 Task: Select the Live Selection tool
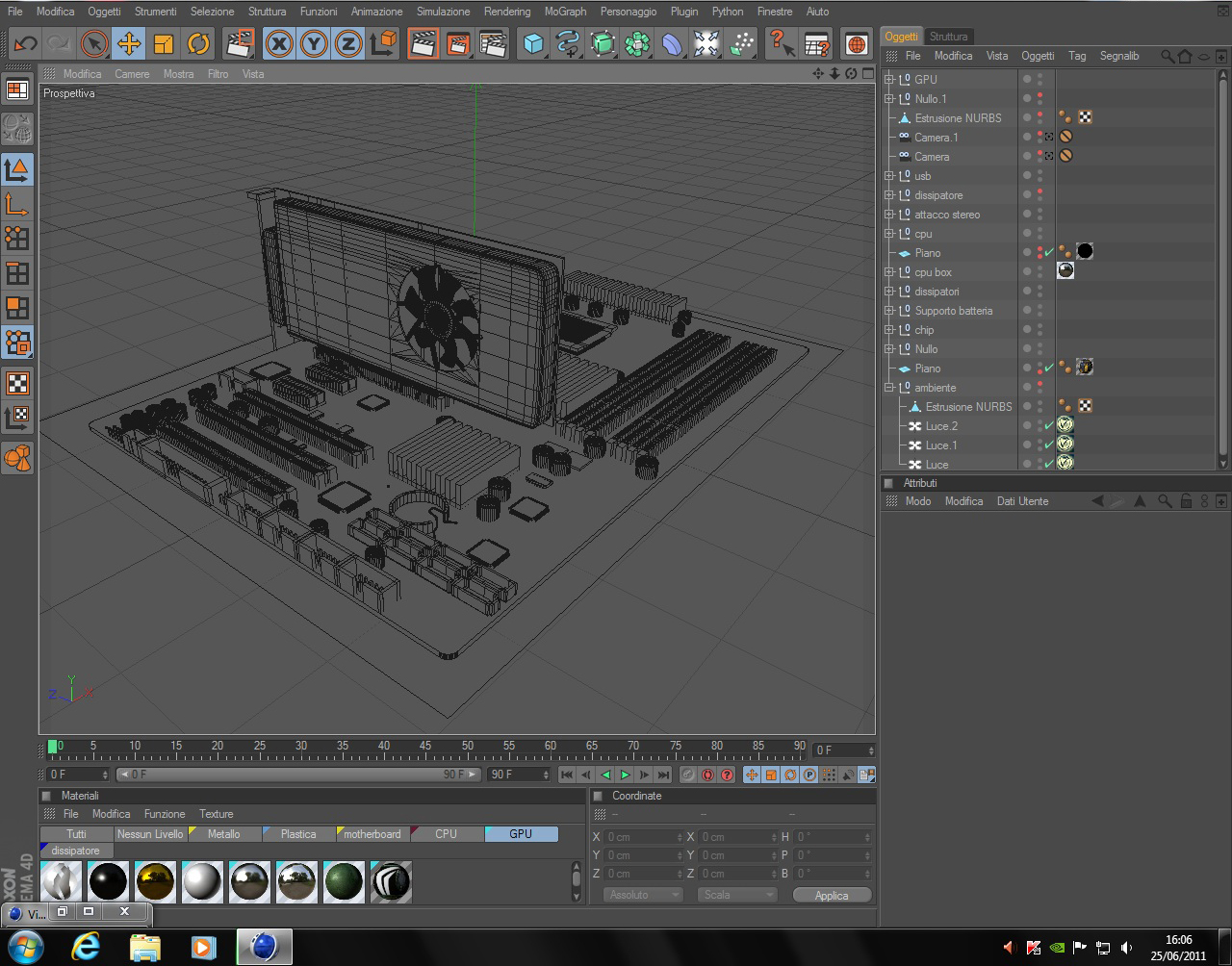click(94, 43)
